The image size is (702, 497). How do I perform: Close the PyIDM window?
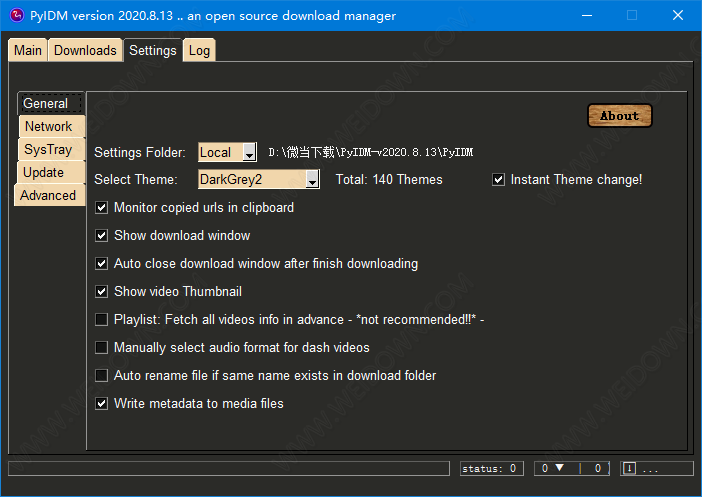point(678,15)
